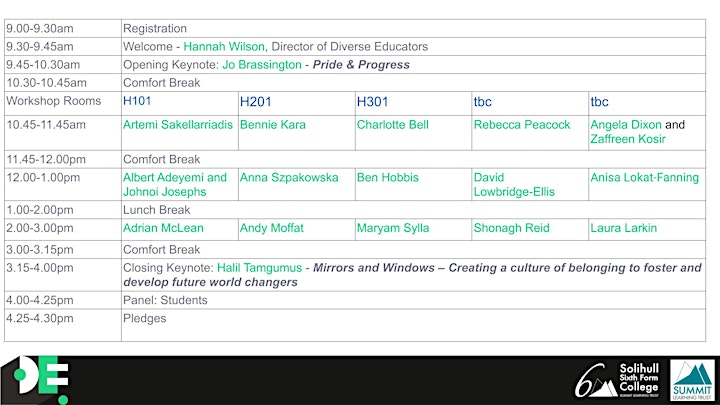Click the Workshop Rooms row label
This screenshot has height=405, width=720.
[54, 101]
